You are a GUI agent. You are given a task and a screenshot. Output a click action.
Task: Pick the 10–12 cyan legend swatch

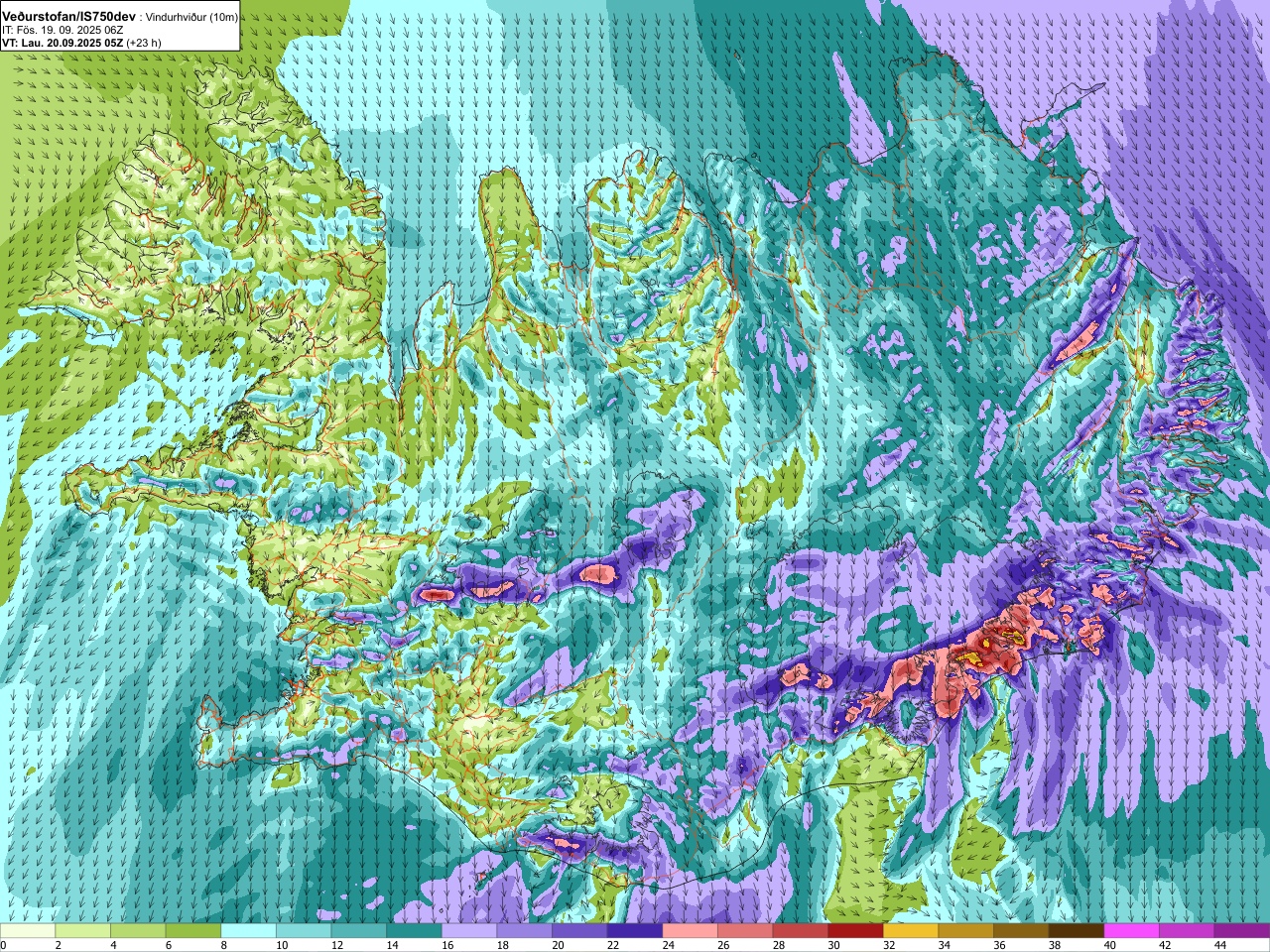304,931
